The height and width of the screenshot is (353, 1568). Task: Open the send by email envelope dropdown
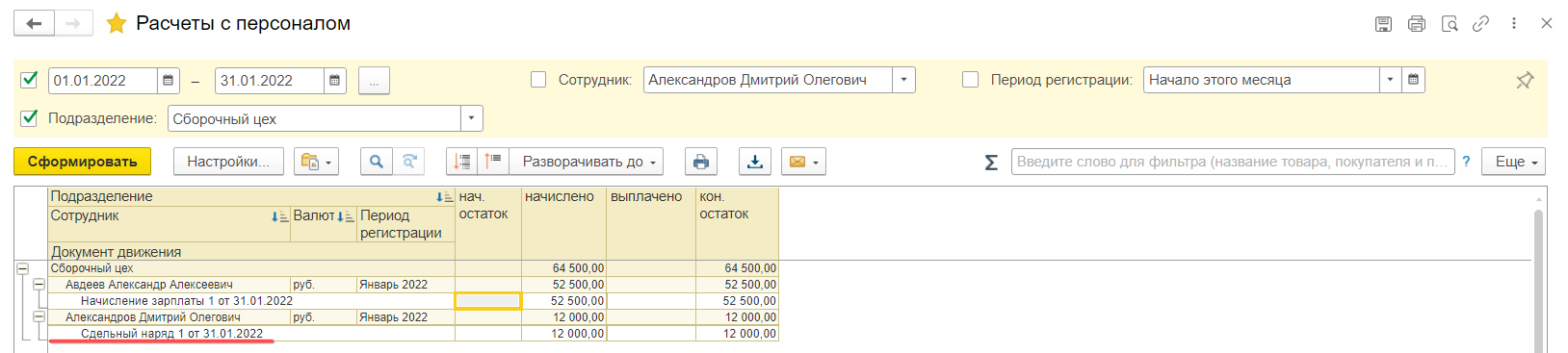pos(803,162)
